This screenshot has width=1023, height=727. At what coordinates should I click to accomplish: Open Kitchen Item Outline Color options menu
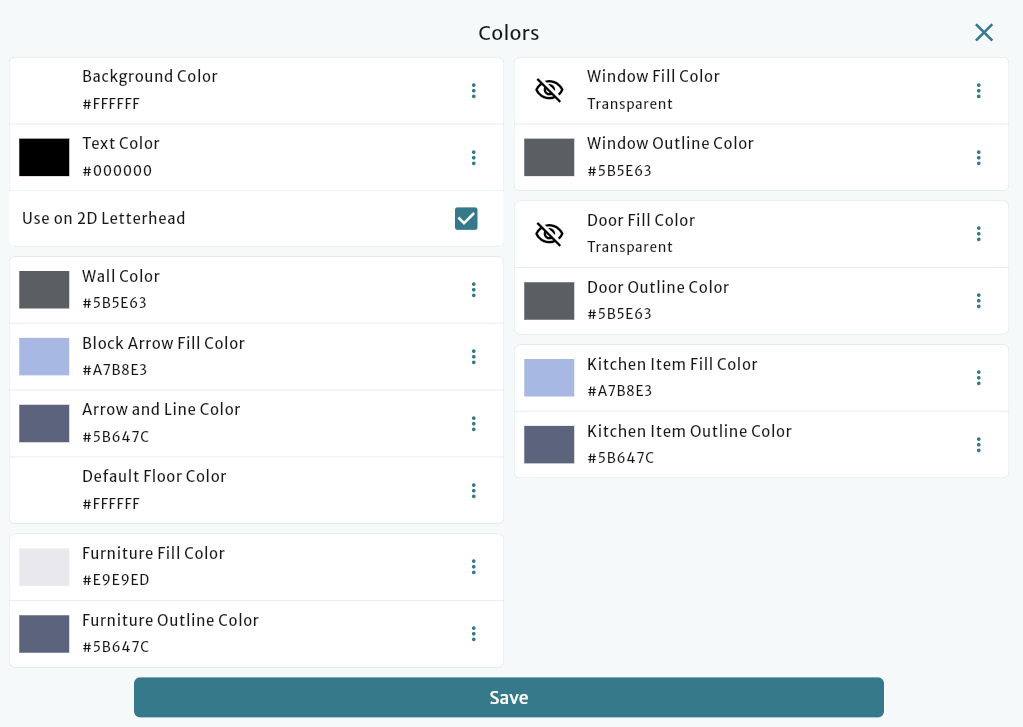(x=979, y=444)
